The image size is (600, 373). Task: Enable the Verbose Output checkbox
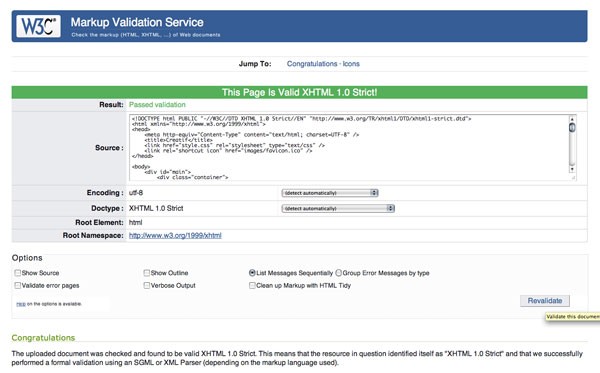pos(147,285)
